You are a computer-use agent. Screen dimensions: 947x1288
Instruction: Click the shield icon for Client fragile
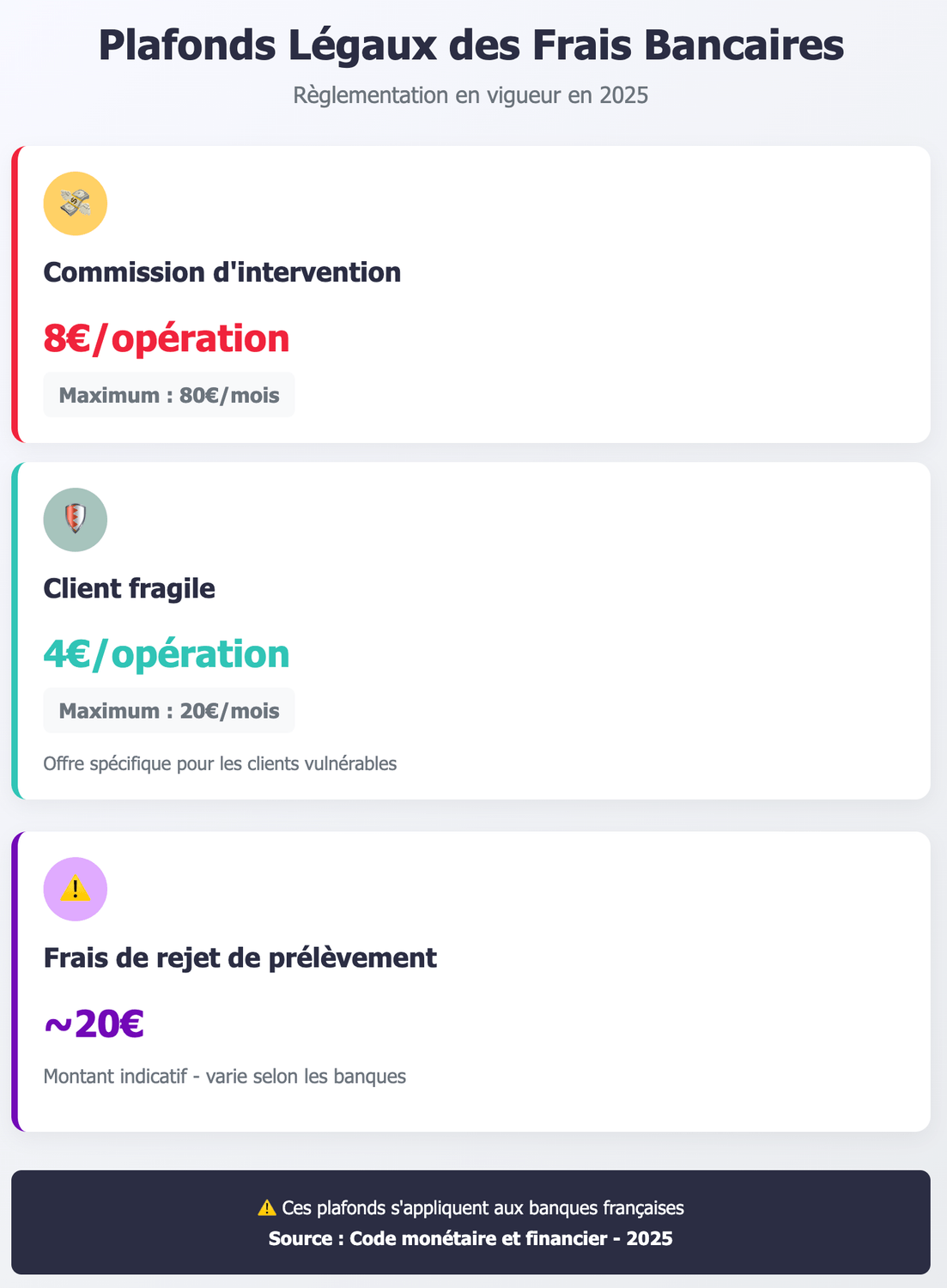tap(76, 519)
